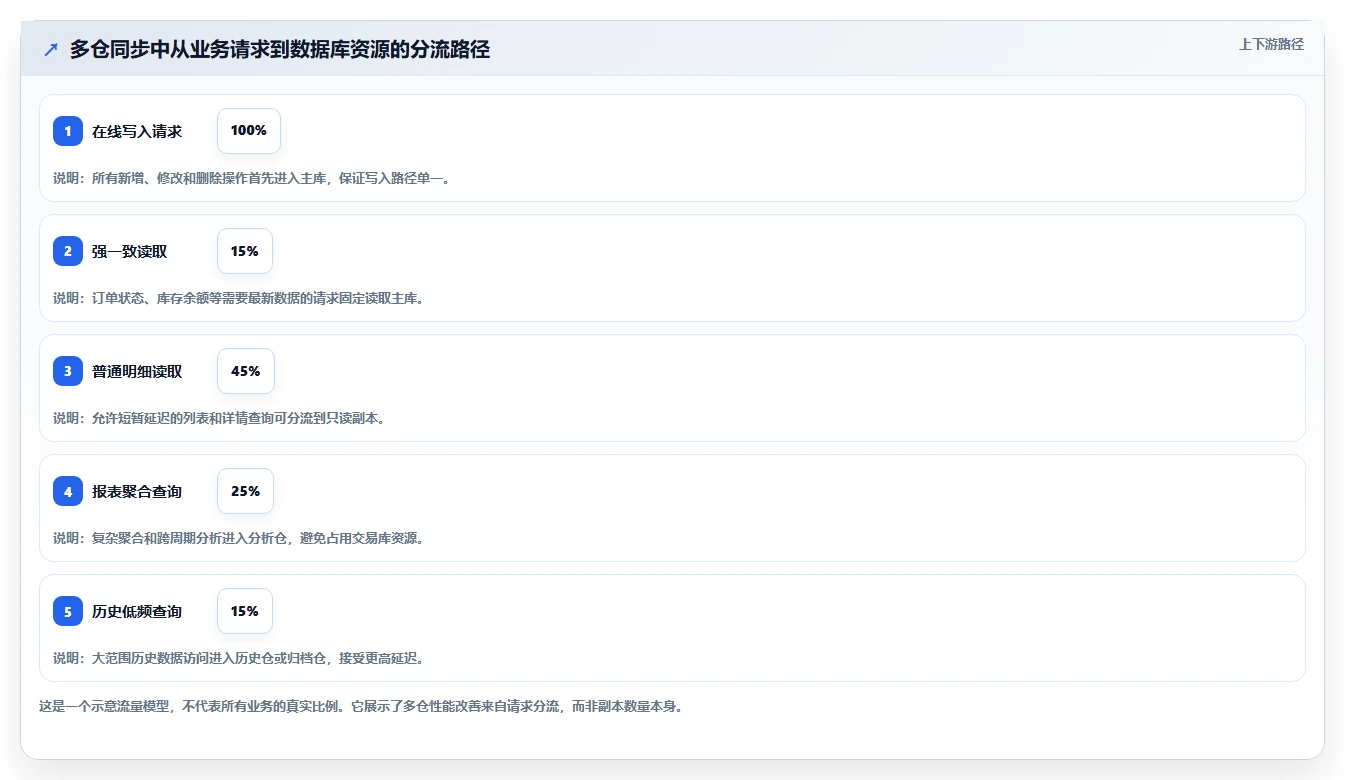Click the 25% badge for 报表聚合查询

[245, 491]
